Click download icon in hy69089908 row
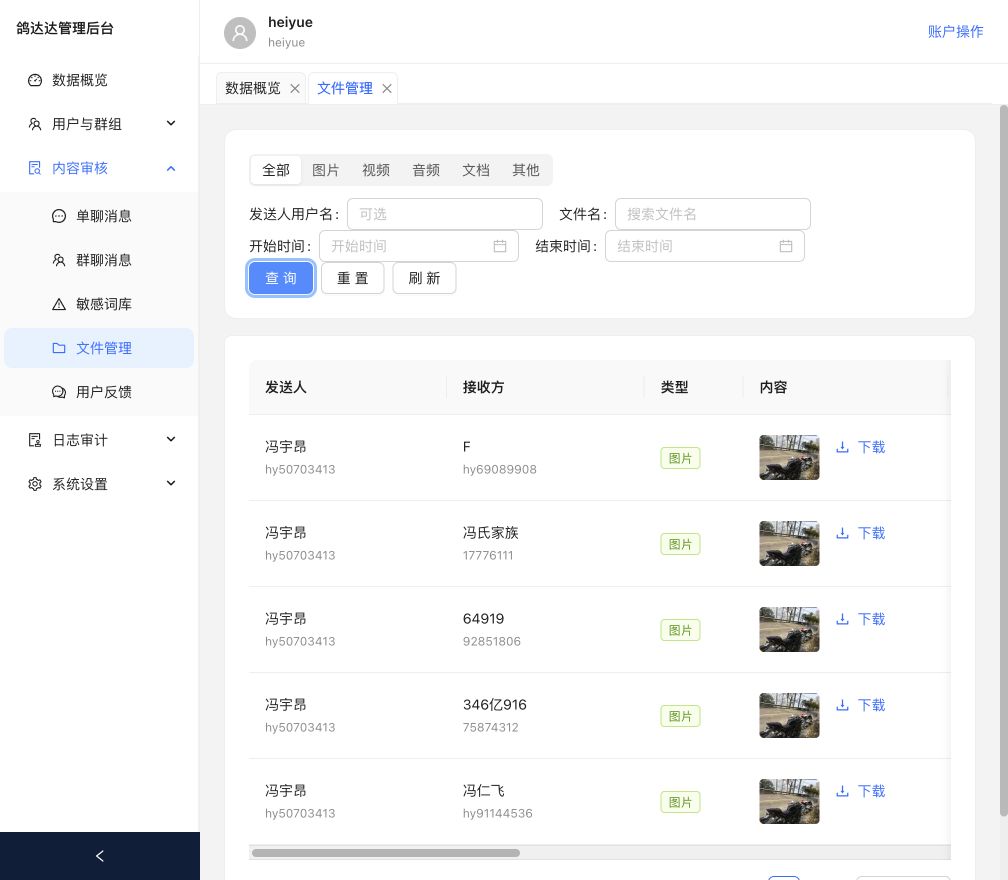Viewport: 1008px width, 880px height. click(842, 447)
